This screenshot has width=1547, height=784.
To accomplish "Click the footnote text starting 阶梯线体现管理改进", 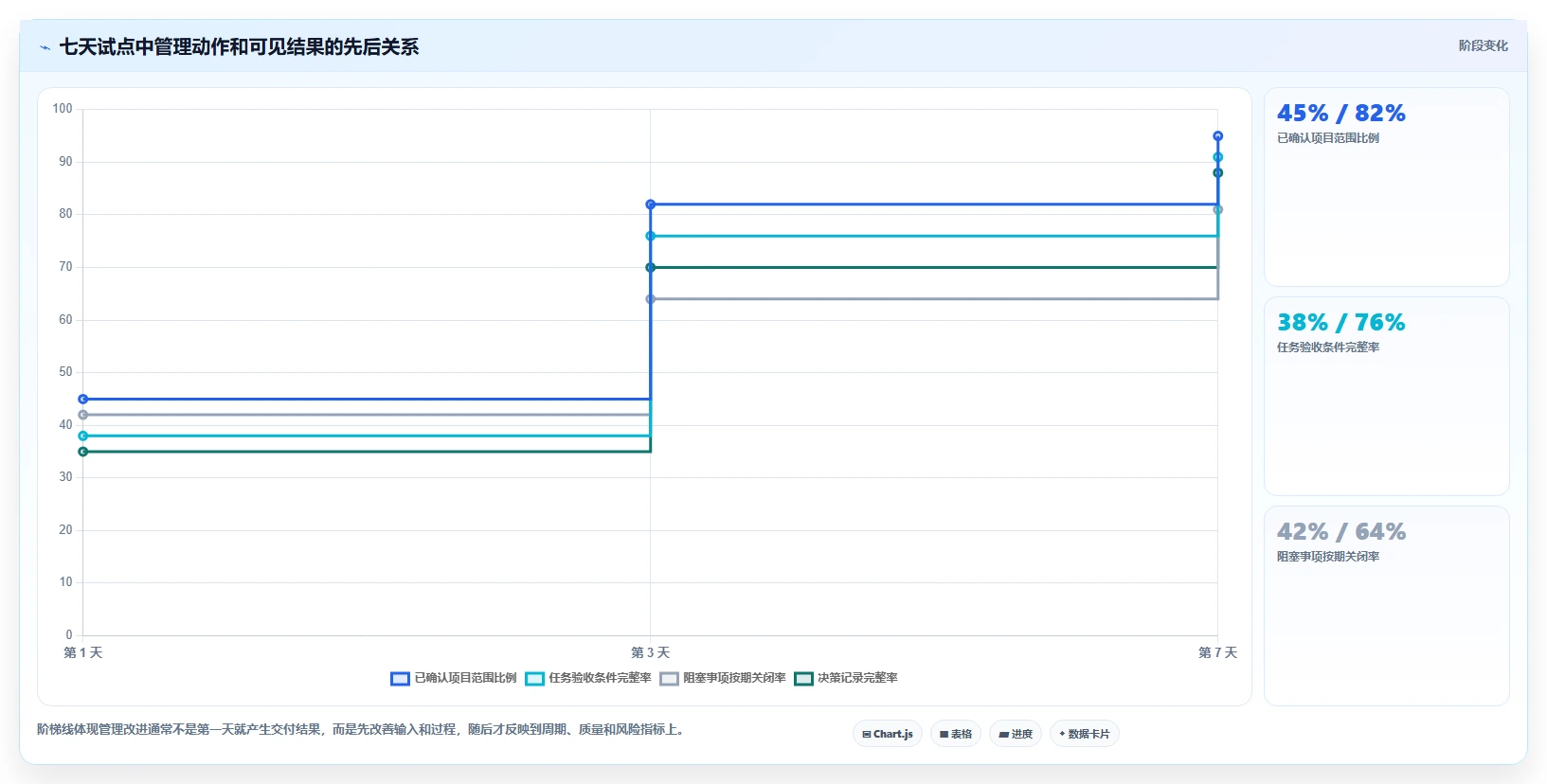I will [361, 730].
